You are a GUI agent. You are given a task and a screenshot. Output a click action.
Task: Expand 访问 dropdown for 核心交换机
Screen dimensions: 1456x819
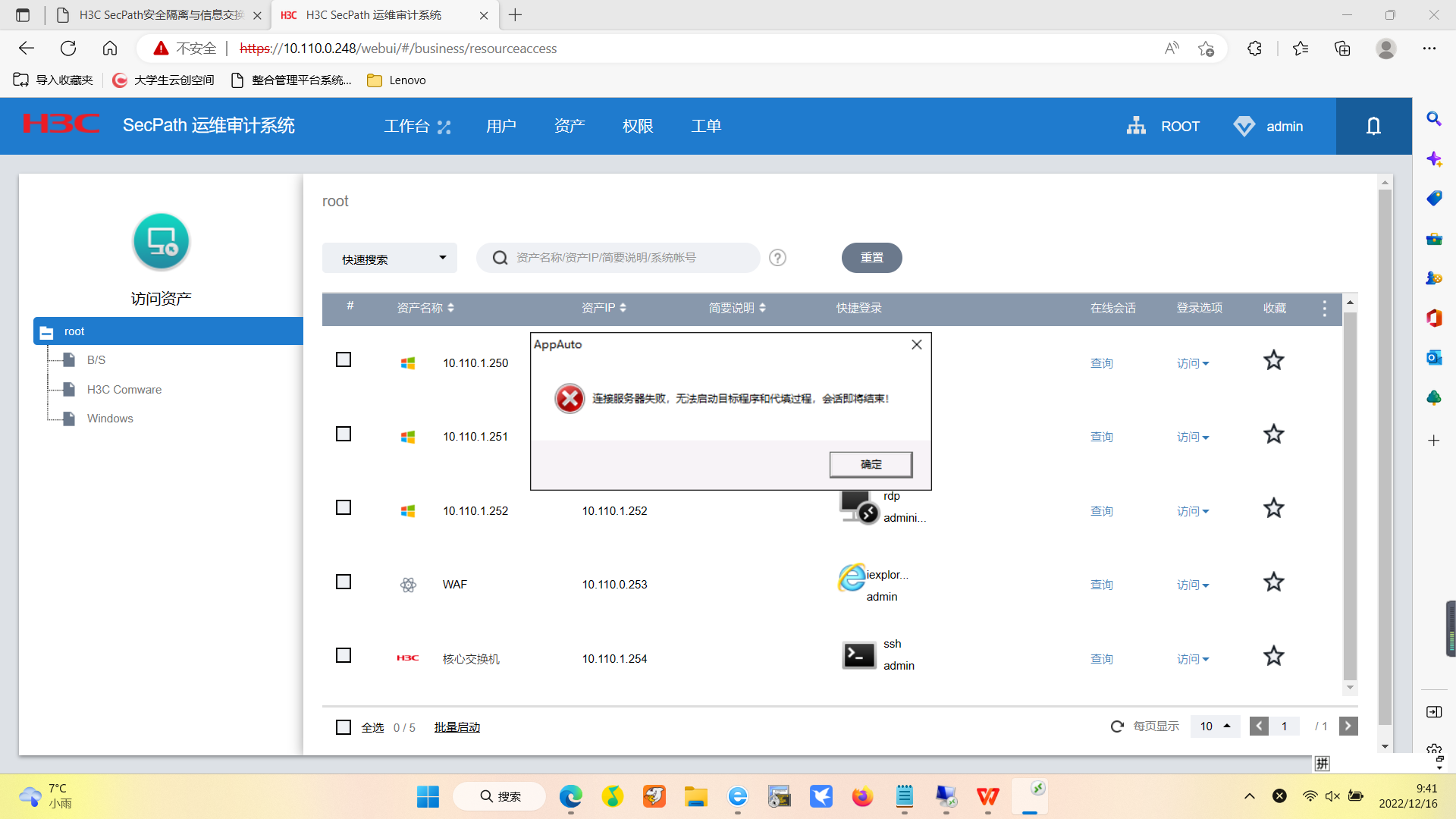[1193, 659]
